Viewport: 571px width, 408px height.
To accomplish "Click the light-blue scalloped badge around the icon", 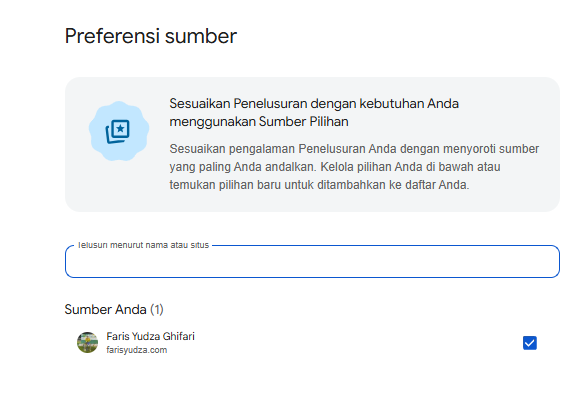I will 119,131.
